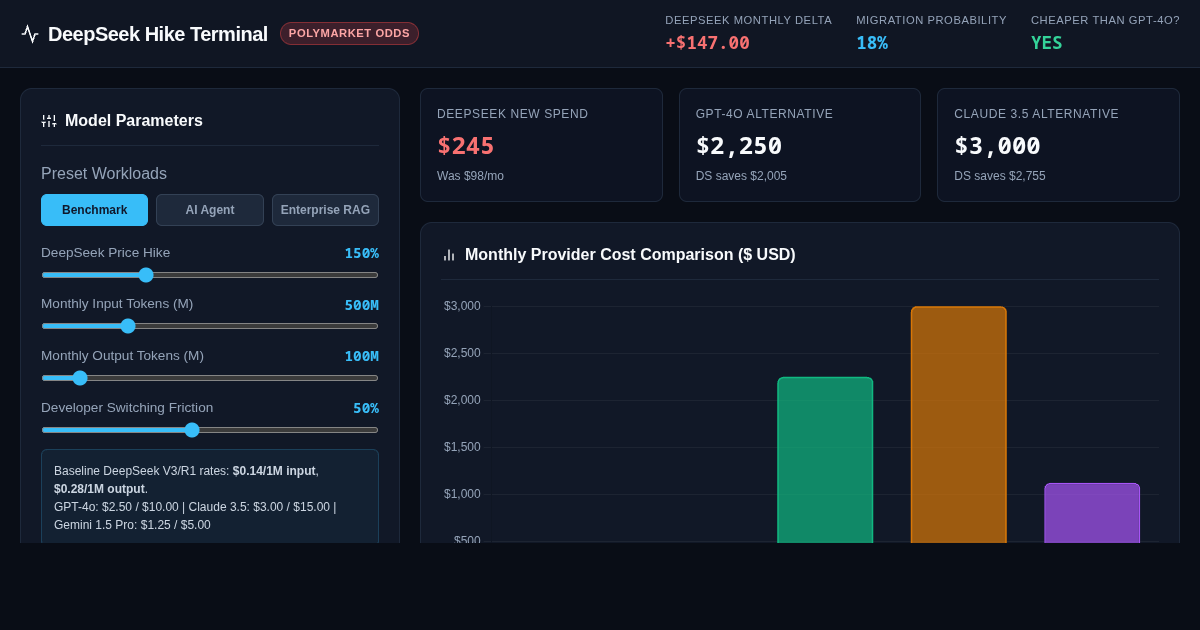The width and height of the screenshot is (1200, 630).
Task: Click the YES cheaper than GPT-4o value
Action: 1047,43
